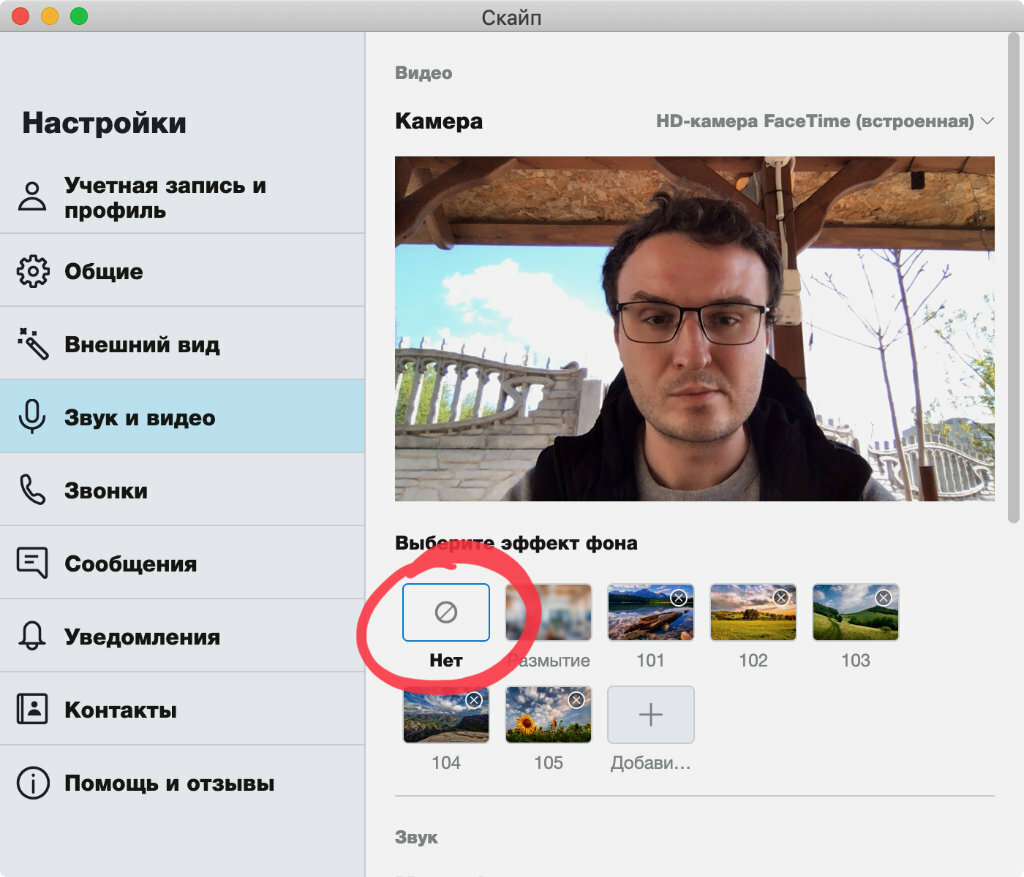Click the plus icon to add a background
The width and height of the screenshot is (1024, 877).
[x=650, y=714]
